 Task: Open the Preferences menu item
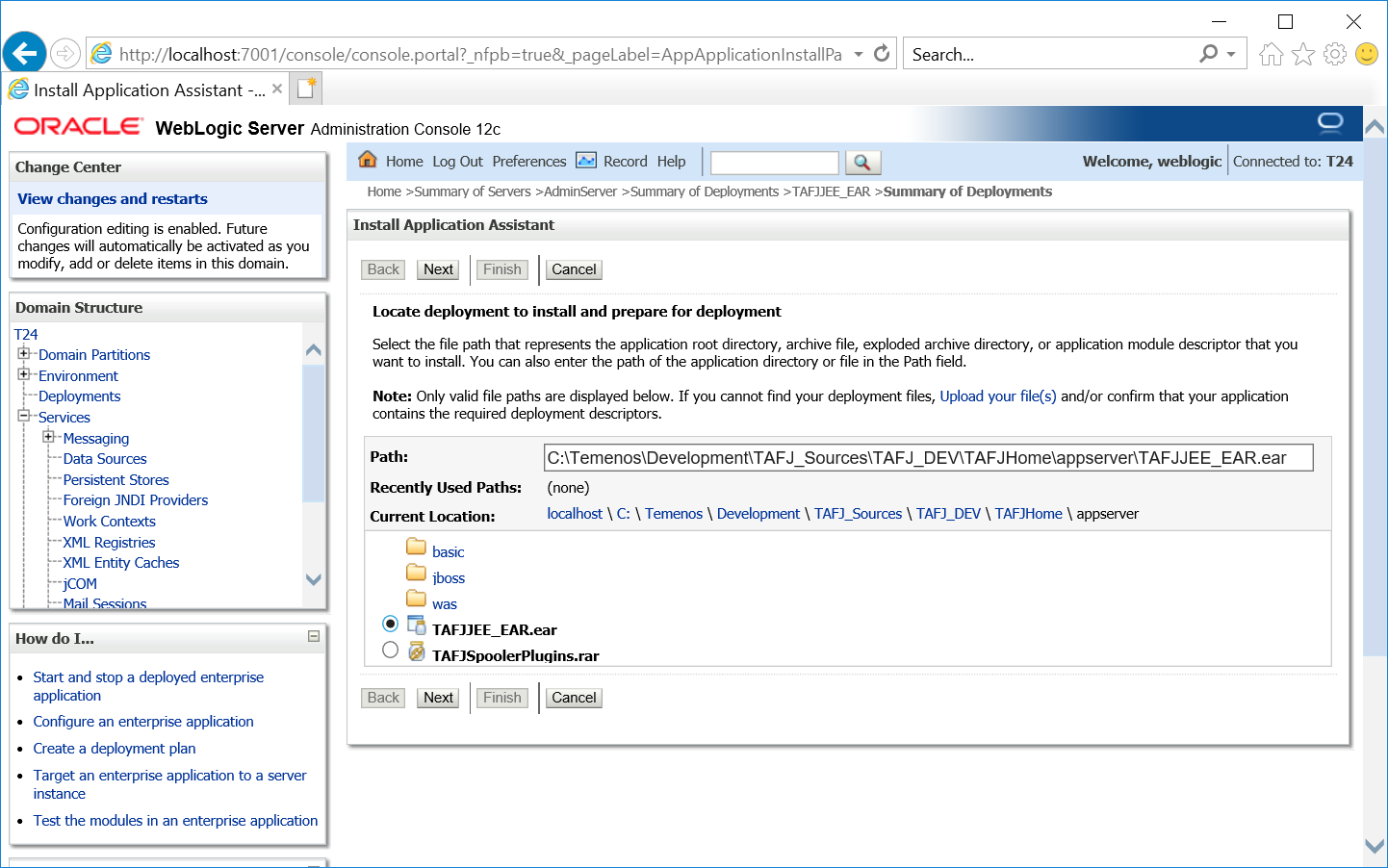(x=528, y=162)
